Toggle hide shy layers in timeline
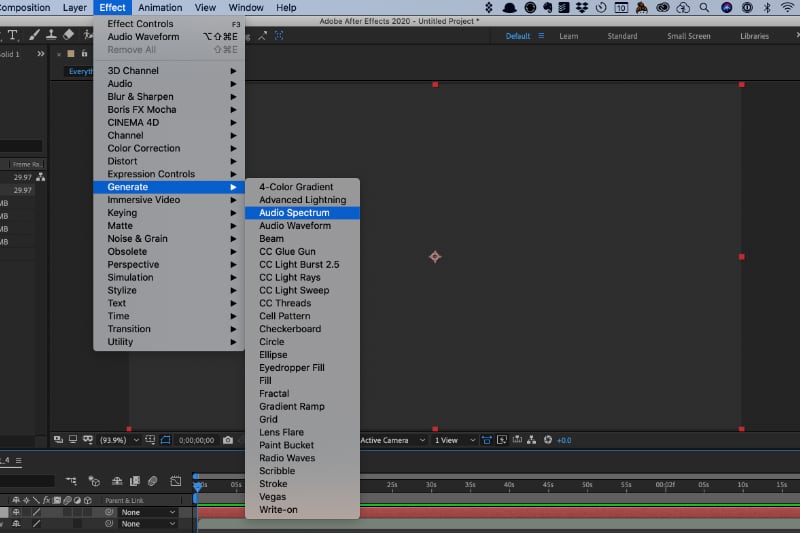Viewport: 800px width, 533px height. 117,481
